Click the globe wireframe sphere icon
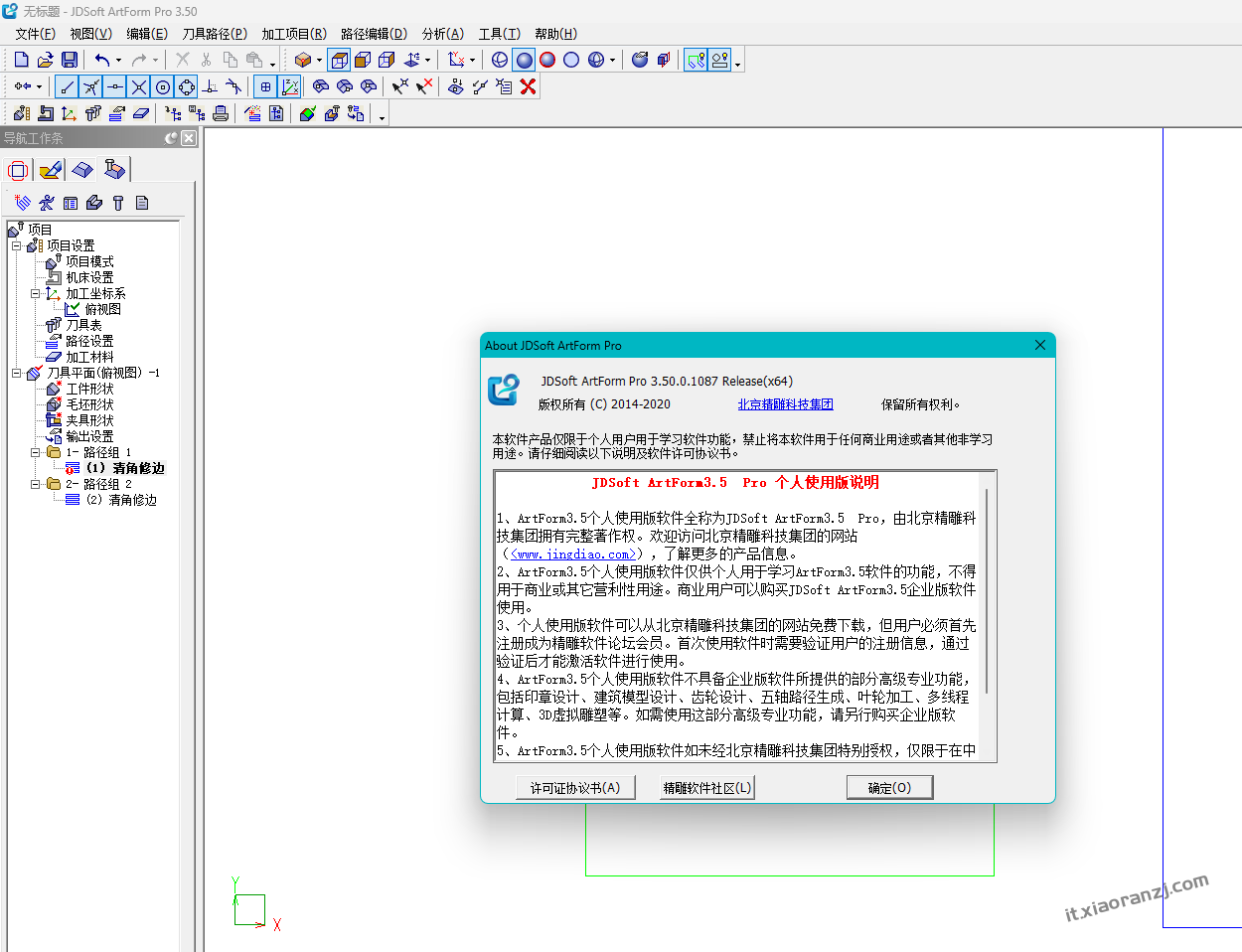This screenshot has width=1242, height=952. (x=500, y=60)
